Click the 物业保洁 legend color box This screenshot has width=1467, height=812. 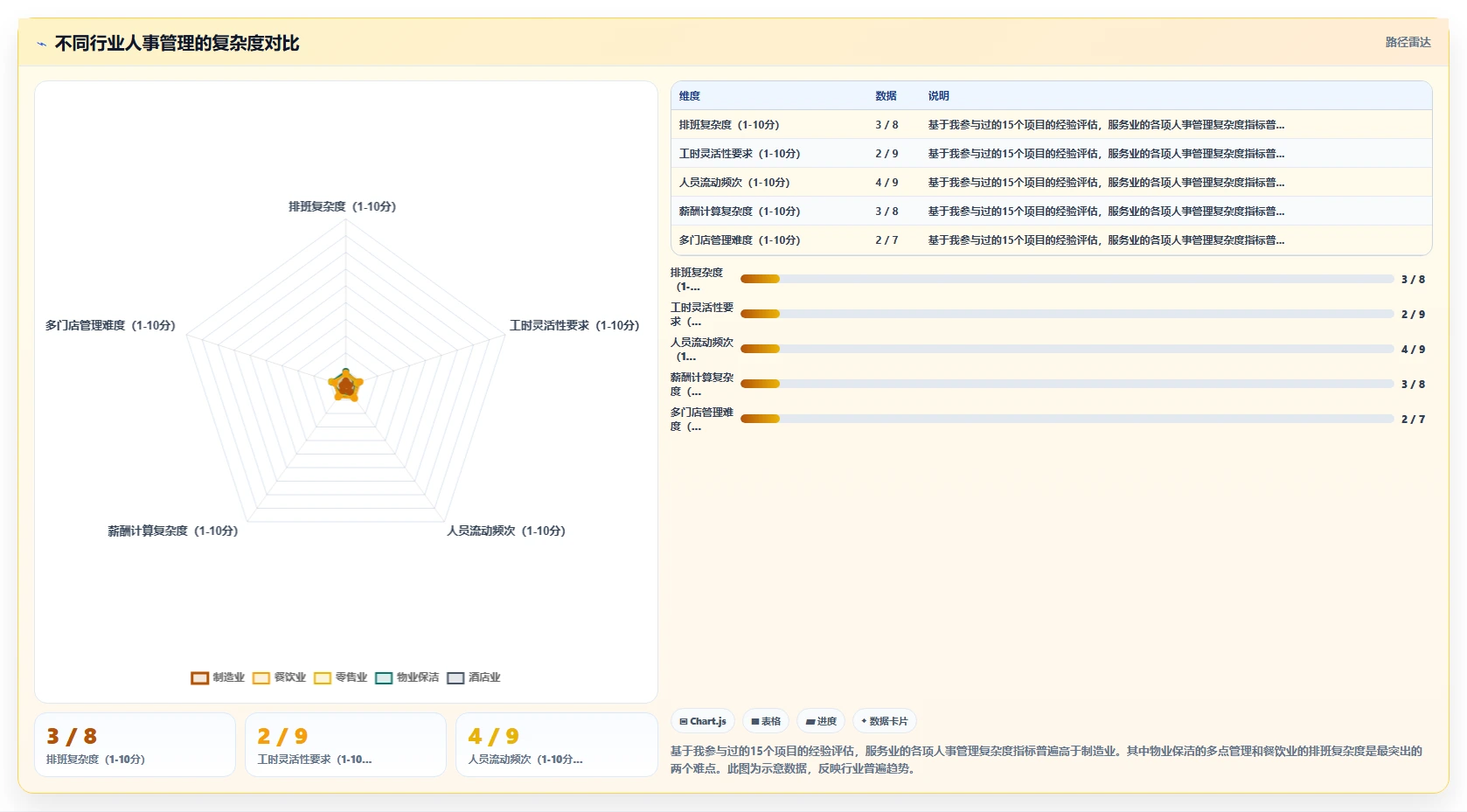click(384, 678)
